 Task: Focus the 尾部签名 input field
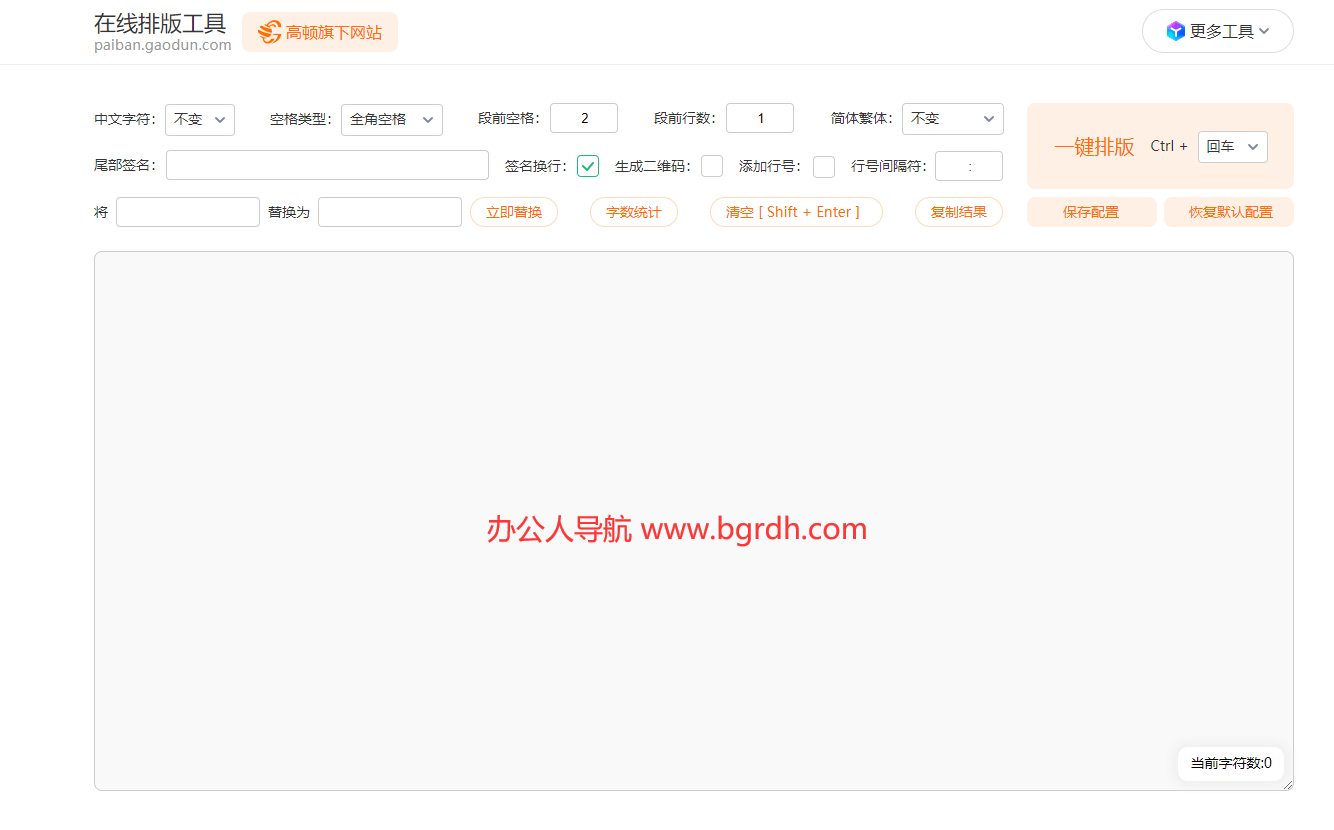point(327,165)
